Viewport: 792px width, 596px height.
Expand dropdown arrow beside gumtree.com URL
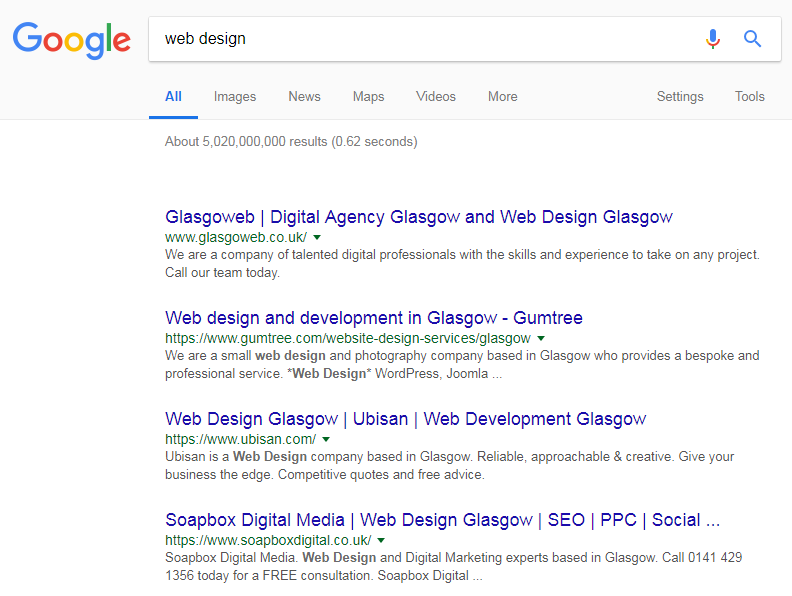[x=541, y=338]
